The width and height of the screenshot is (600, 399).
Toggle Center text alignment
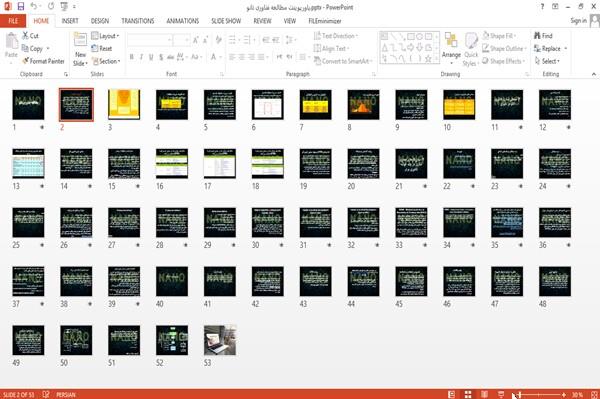241,57
